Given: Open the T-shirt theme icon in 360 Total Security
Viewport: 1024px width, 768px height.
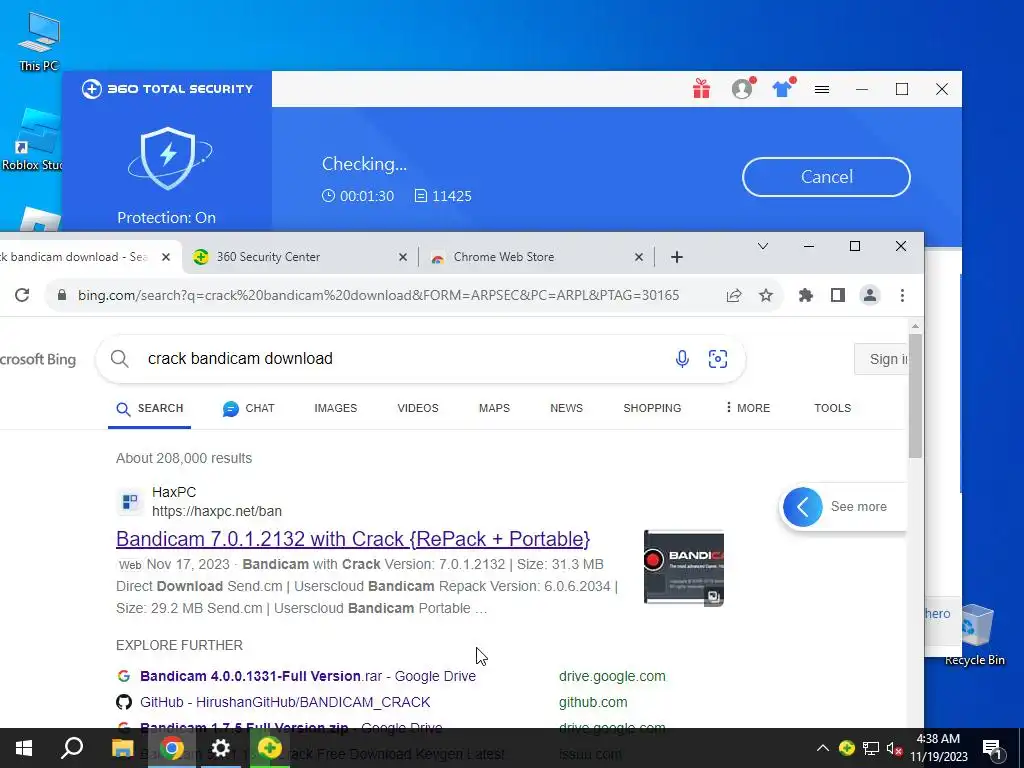Looking at the screenshot, I should click(x=783, y=89).
